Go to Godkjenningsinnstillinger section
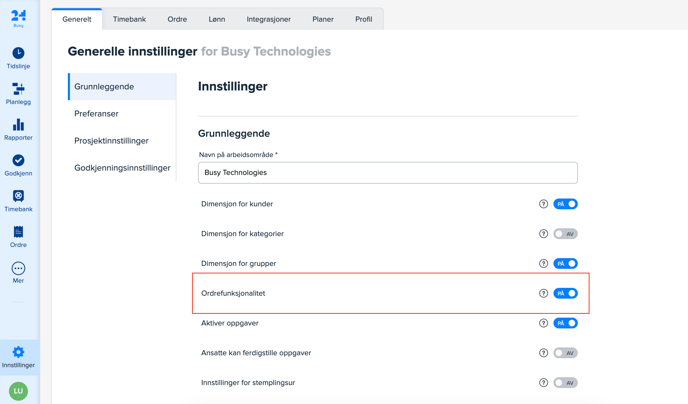Screen dimensions: 688x404 [x=122, y=168]
